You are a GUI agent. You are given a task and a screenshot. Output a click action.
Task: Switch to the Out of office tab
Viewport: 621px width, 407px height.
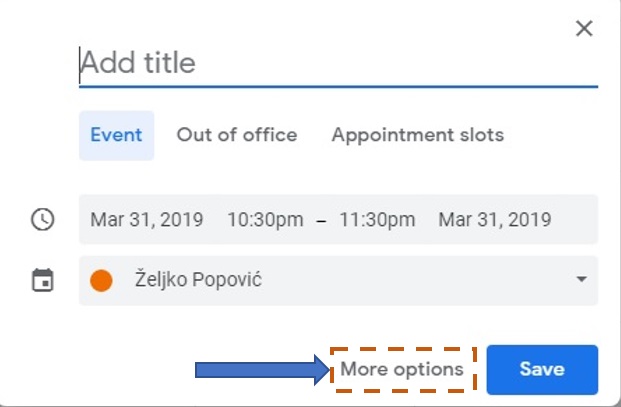(x=237, y=135)
